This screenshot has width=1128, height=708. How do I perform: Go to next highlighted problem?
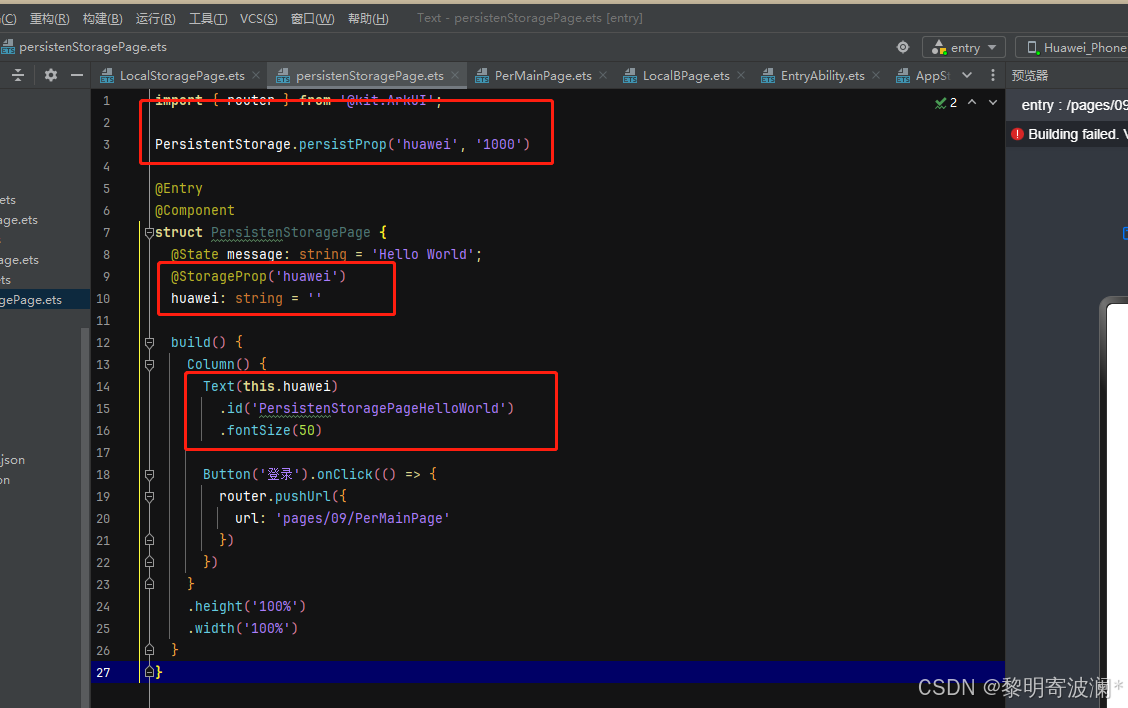pos(993,102)
